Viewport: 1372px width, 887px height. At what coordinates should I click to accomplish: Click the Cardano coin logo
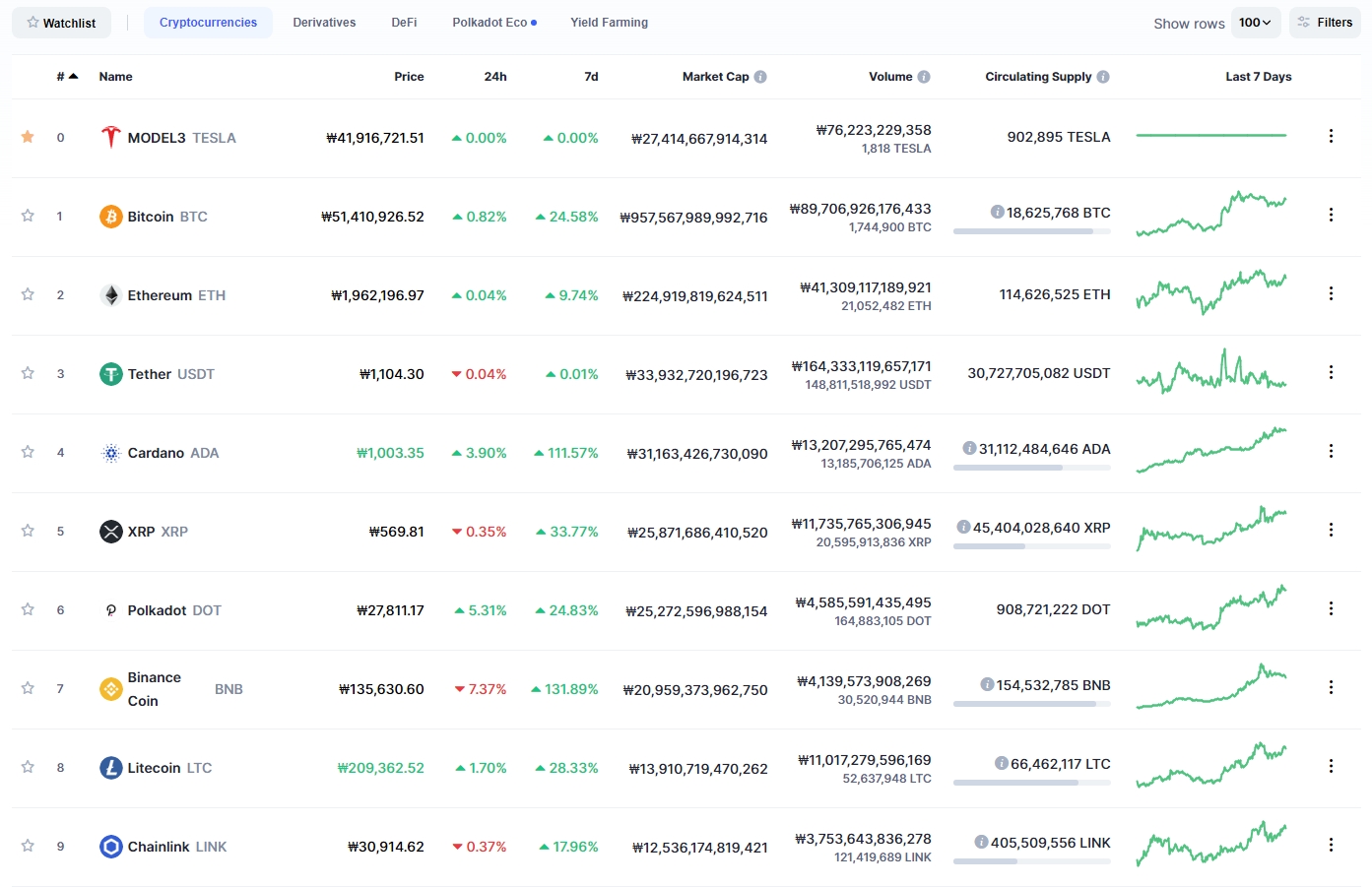(110, 452)
